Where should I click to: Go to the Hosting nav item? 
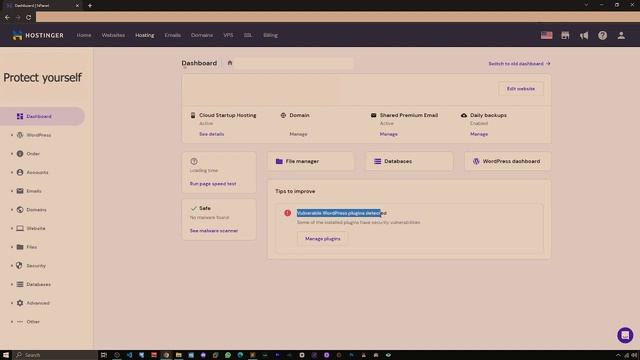point(145,36)
